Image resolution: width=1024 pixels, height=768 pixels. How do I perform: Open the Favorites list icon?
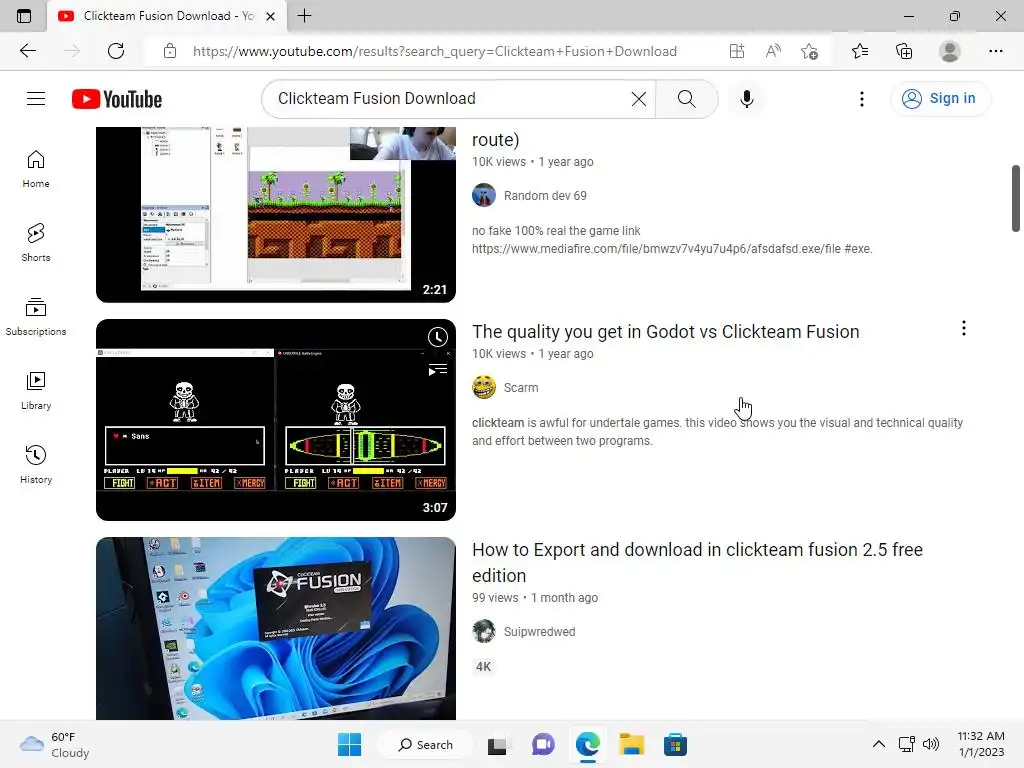tap(860, 51)
